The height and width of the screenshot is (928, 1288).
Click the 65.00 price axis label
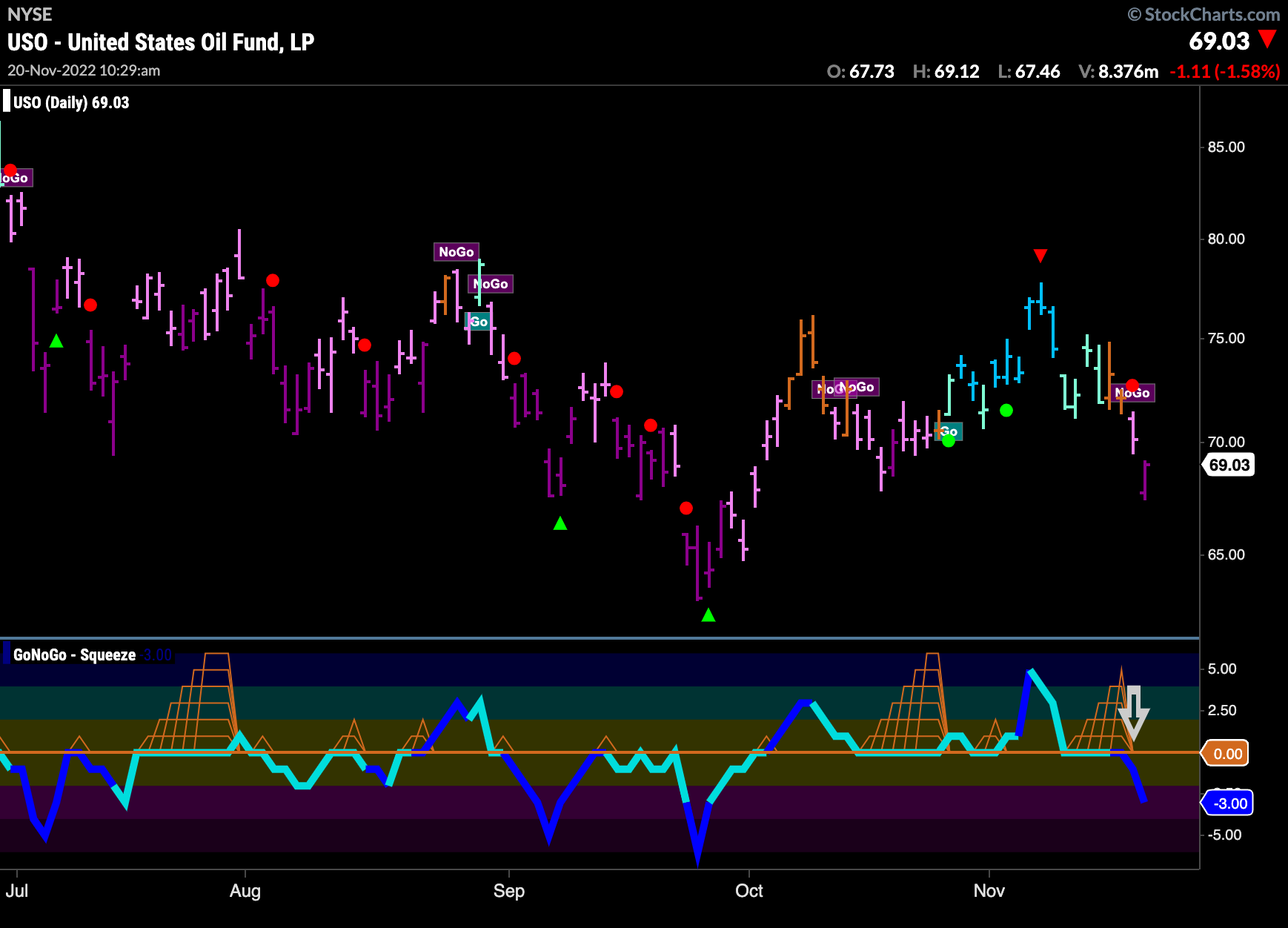[x=1226, y=554]
